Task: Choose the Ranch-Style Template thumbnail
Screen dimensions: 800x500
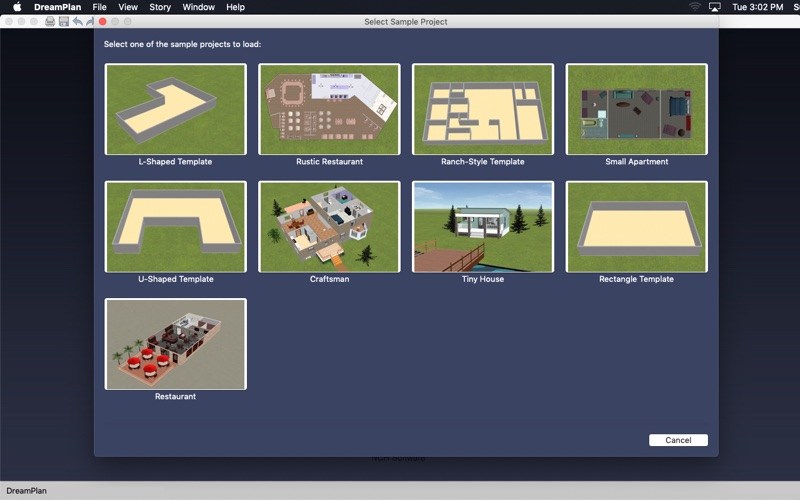Action: [483, 109]
